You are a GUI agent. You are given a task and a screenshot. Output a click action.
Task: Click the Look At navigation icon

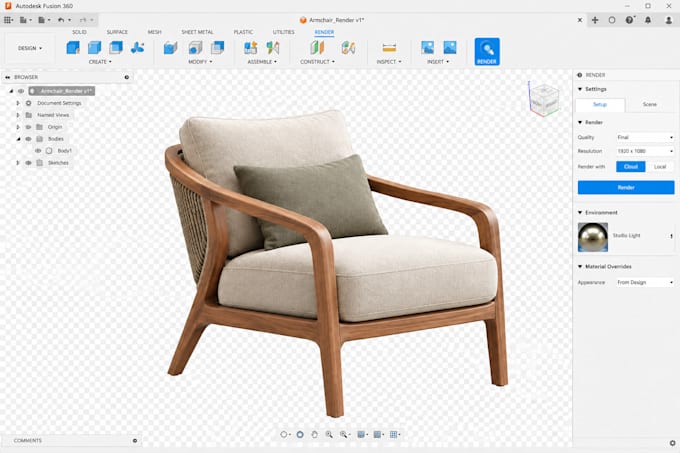click(x=300, y=434)
